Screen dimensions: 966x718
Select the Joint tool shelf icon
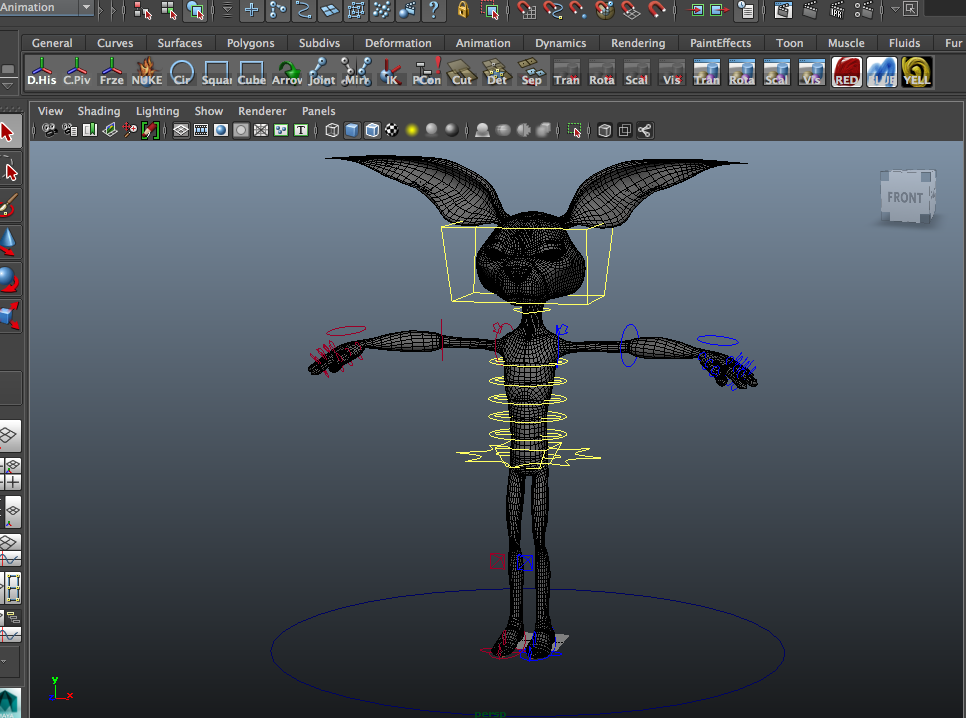(321, 72)
